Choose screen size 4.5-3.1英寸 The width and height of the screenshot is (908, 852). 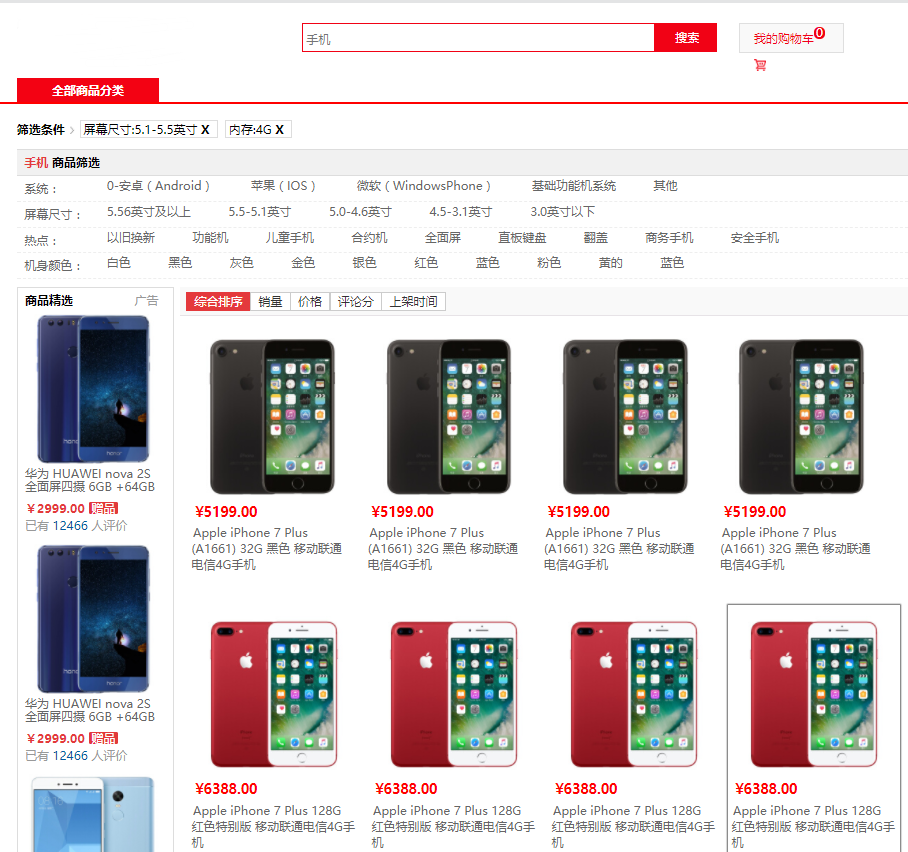coord(460,212)
